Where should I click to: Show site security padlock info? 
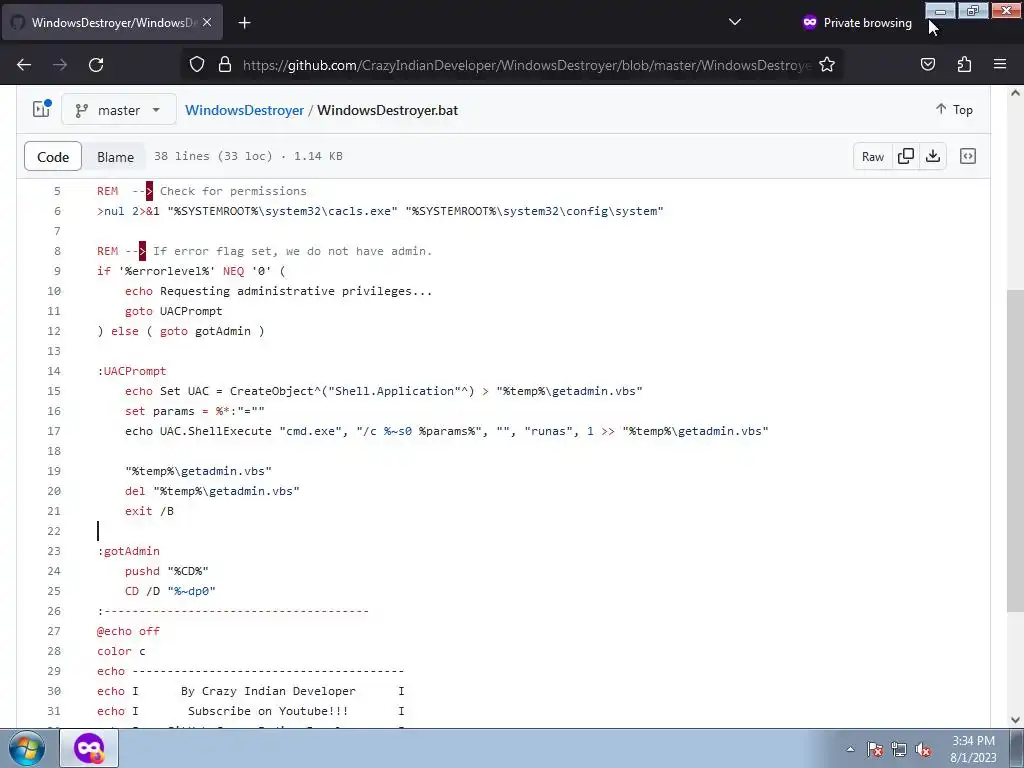(x=225, y=64)
